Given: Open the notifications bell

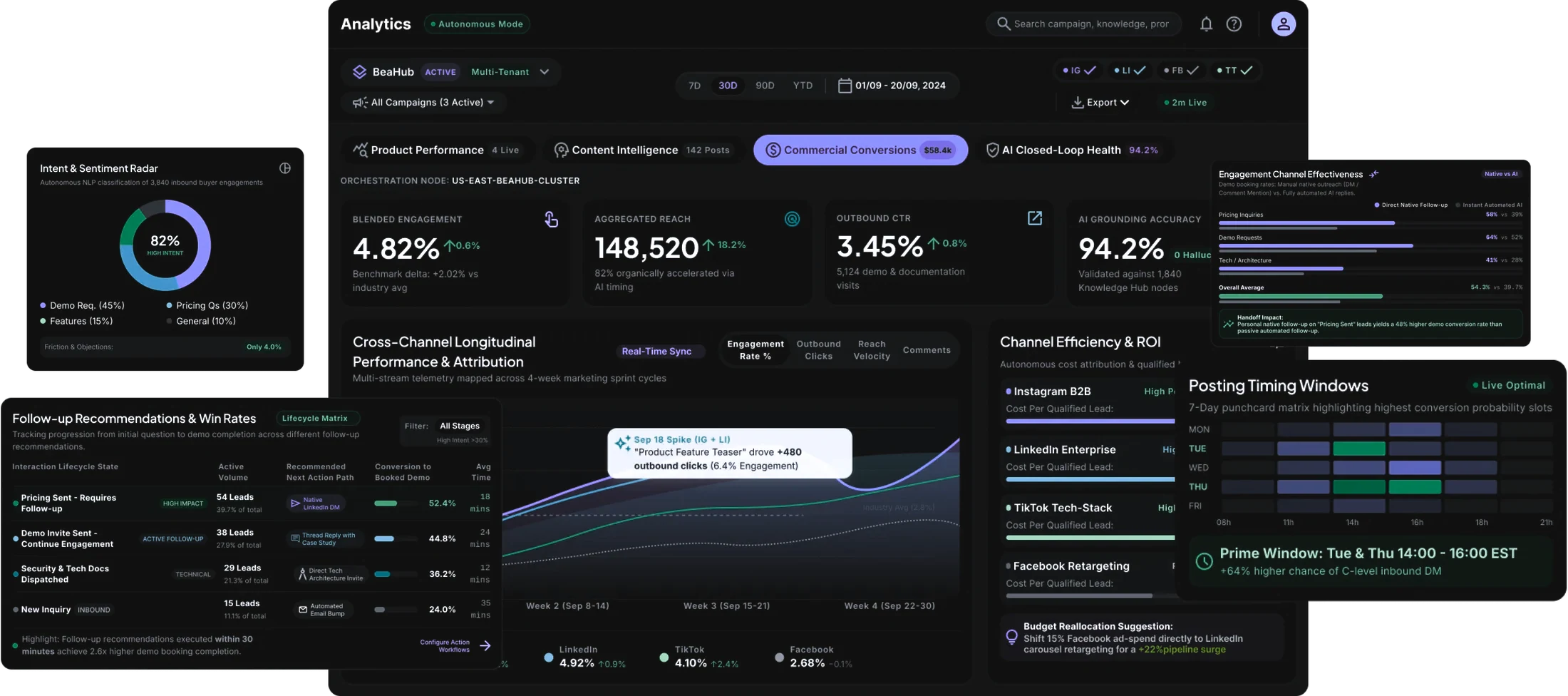Looking at the screenshot, I should click(1206, 24).
